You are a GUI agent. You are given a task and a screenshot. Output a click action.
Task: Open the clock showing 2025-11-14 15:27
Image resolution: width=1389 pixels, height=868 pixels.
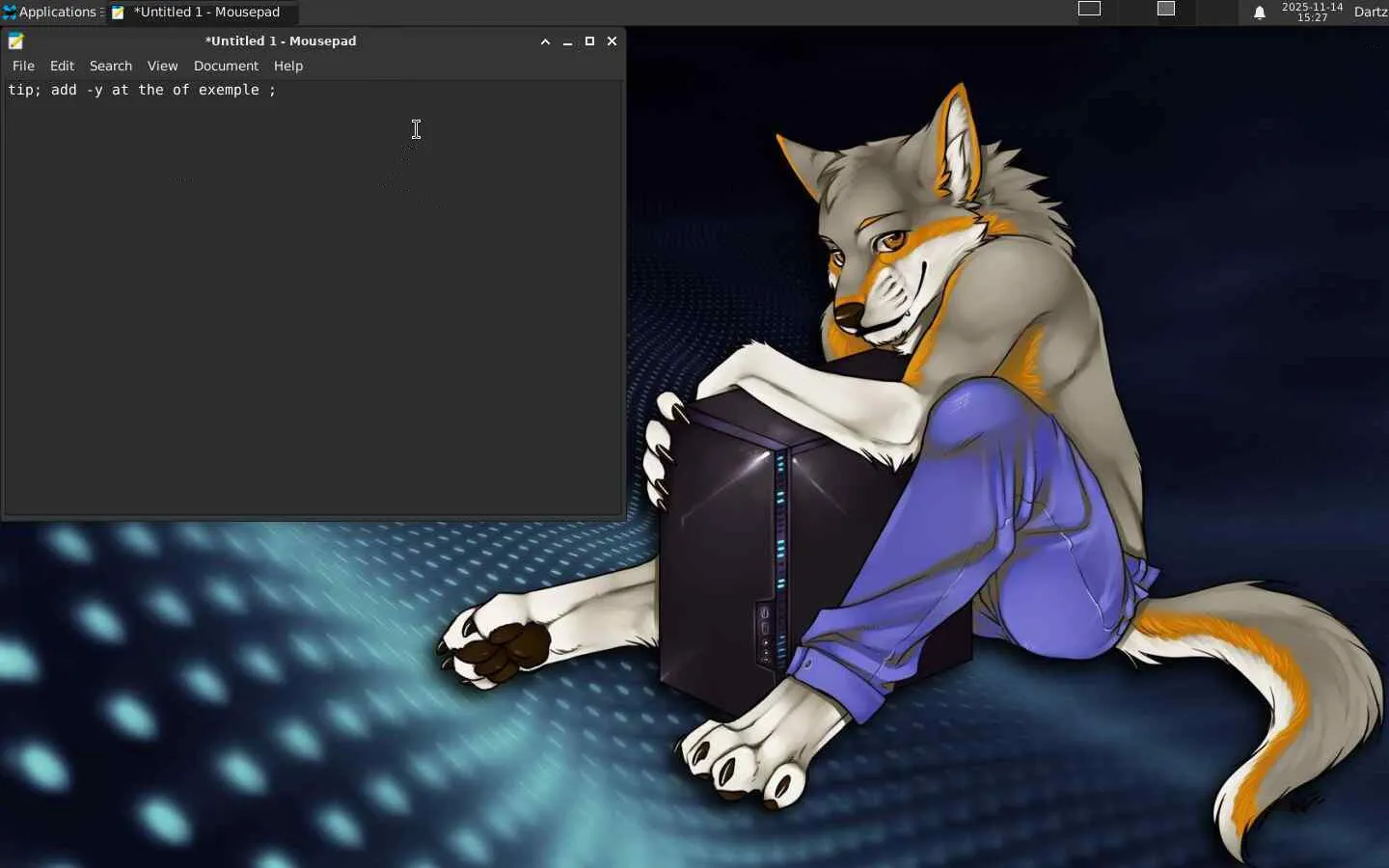pyautogui.click(x=1312, y=12)
